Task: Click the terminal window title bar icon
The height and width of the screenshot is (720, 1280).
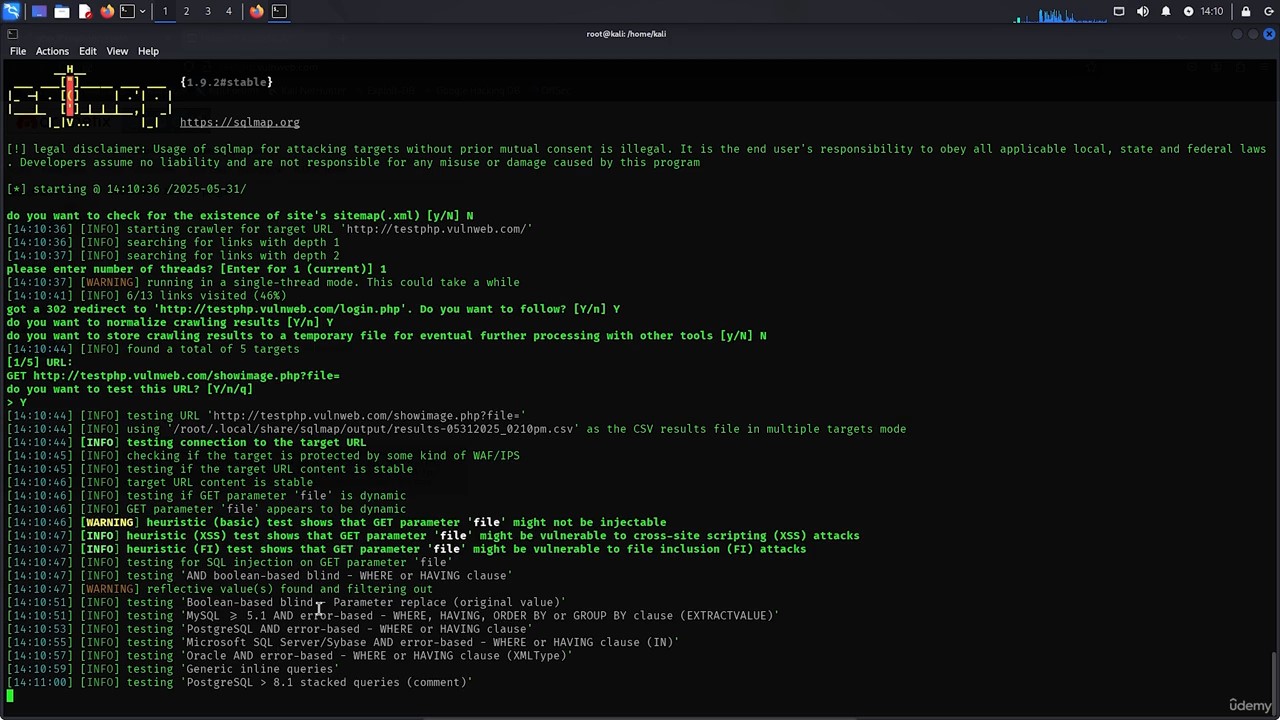Action: pyautogui.click(x=11, y=34)
